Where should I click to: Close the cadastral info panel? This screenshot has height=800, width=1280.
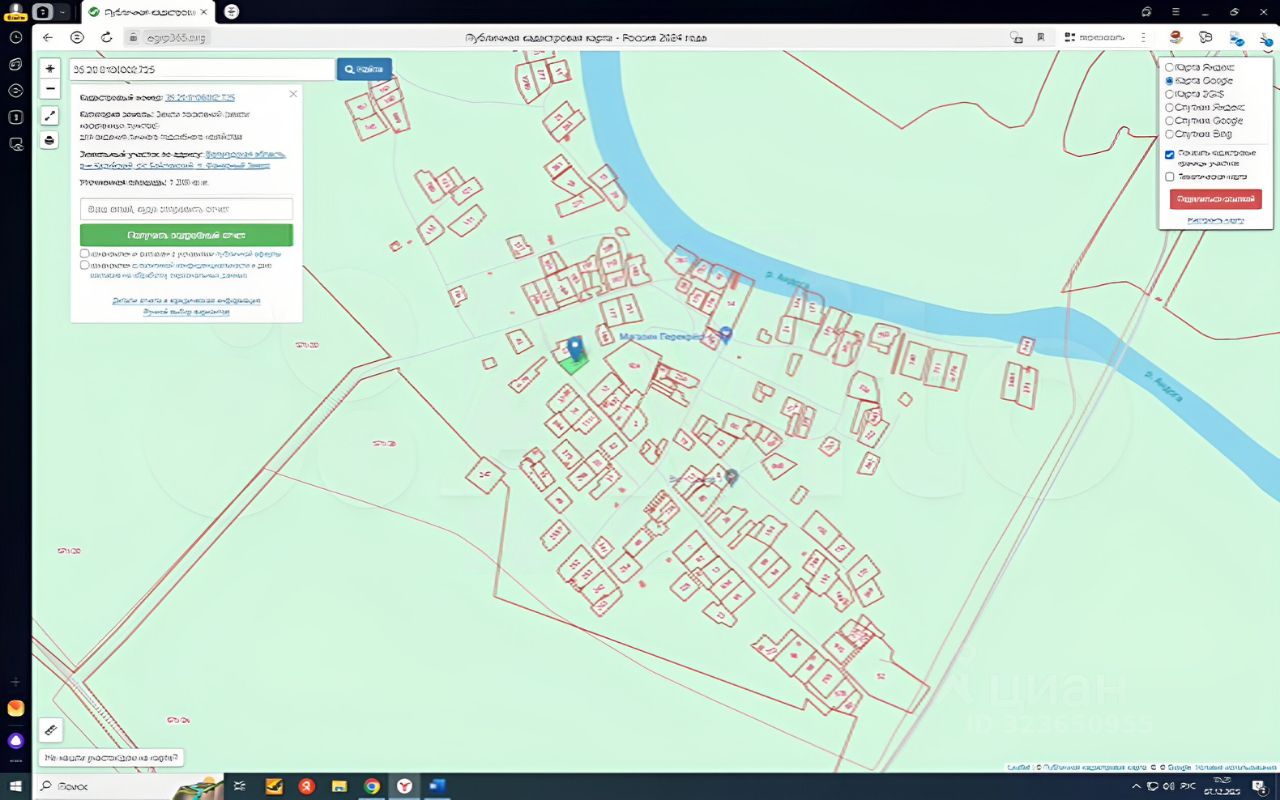(293, 94)
